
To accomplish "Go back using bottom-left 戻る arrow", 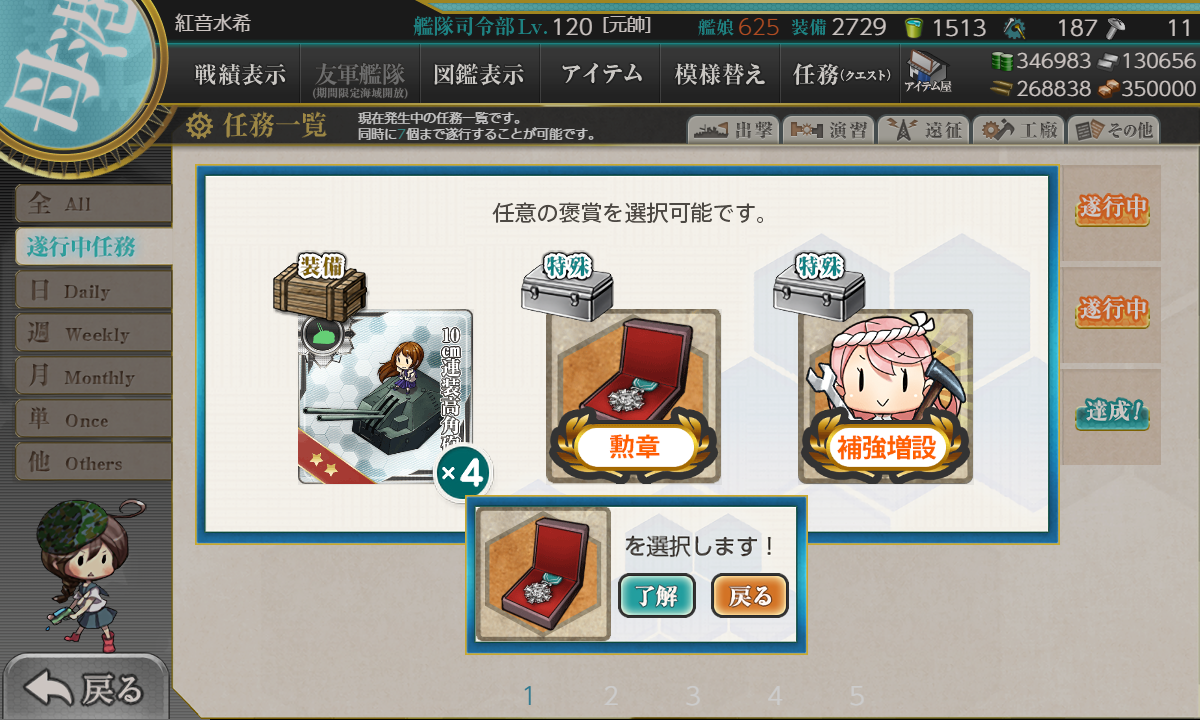I will pos(85,688).
